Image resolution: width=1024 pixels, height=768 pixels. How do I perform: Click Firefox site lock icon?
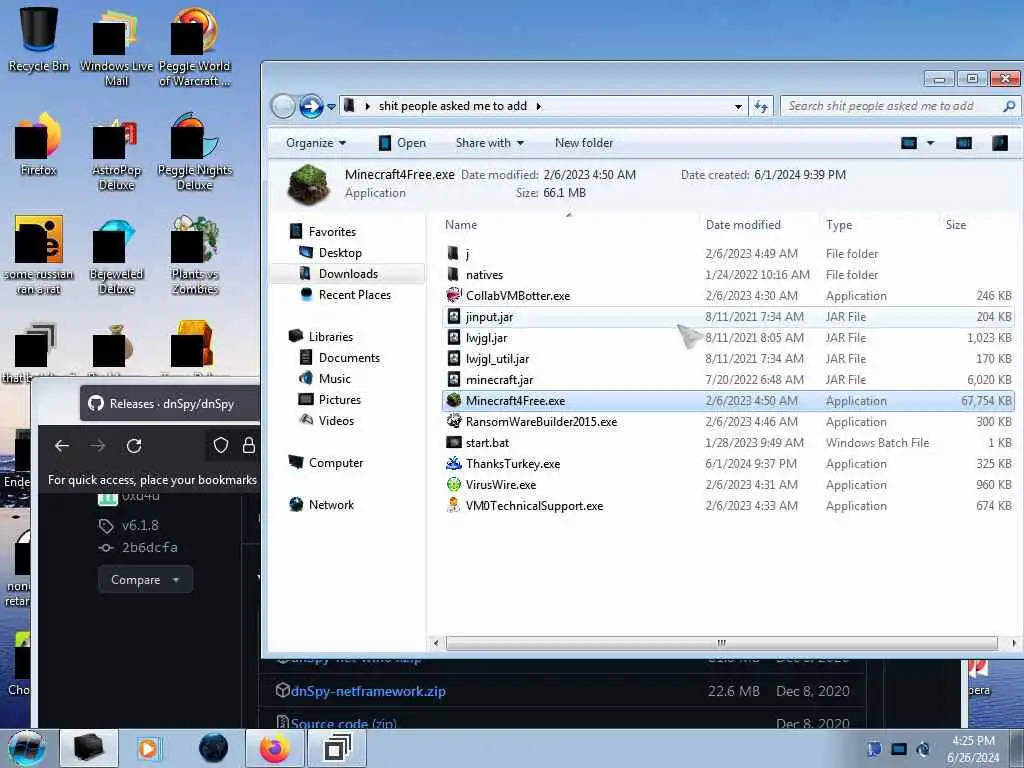249,445
